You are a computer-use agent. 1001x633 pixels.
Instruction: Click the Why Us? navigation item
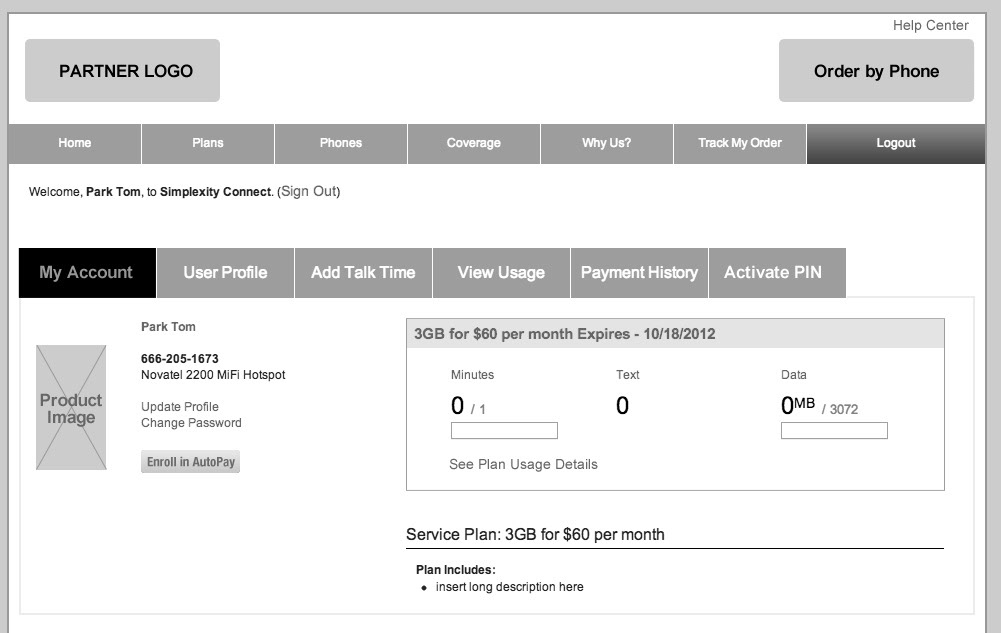607,143
